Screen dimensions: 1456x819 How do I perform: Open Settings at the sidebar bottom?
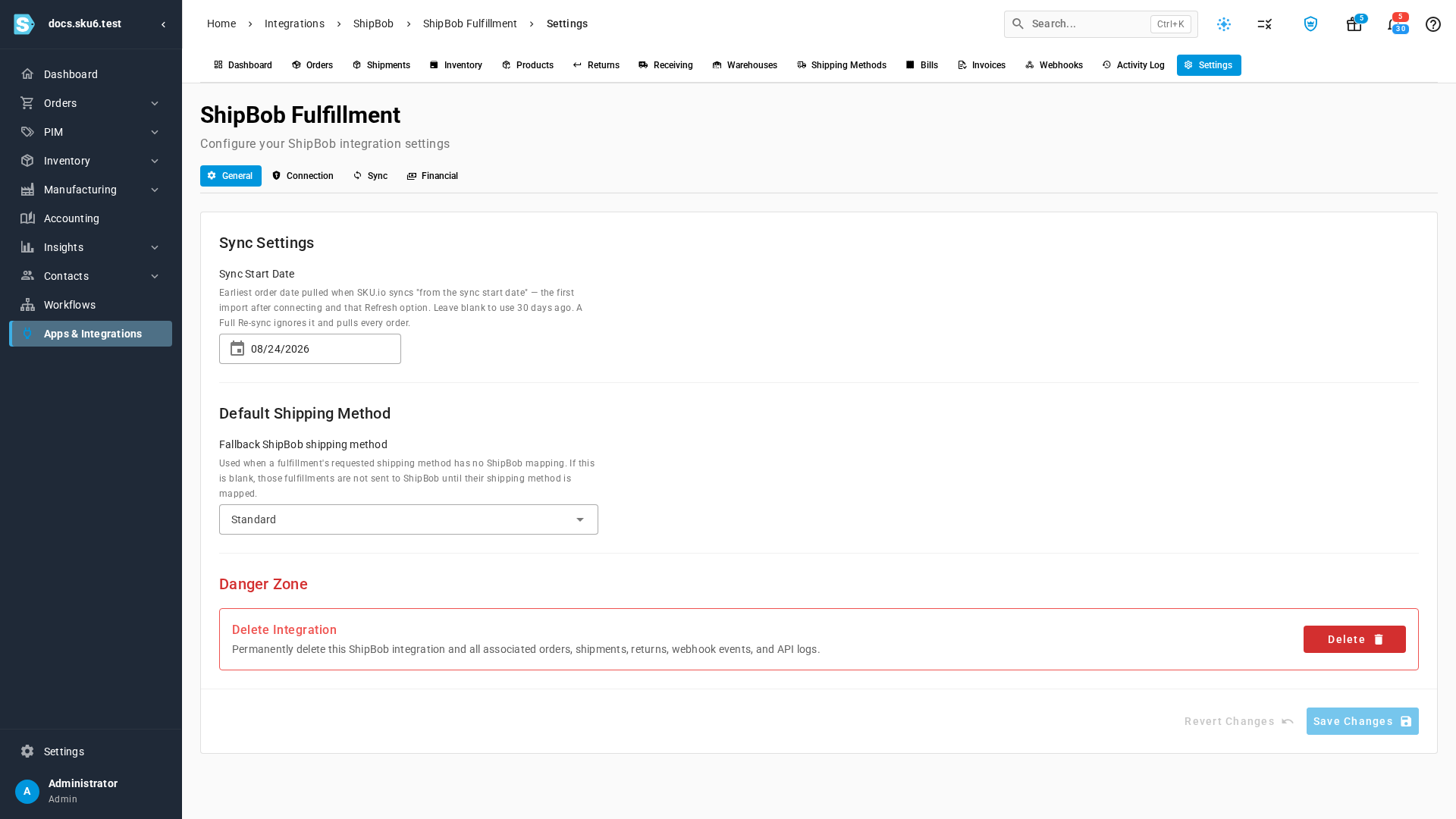pyautogui.click(x=90, y=752)
